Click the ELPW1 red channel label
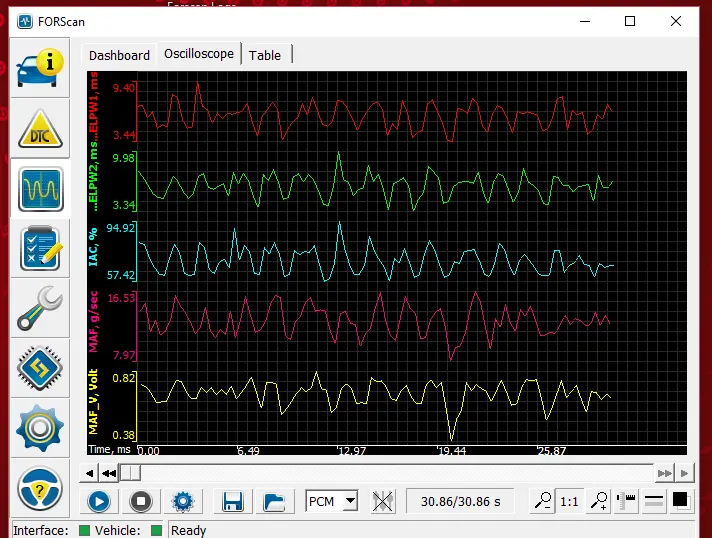The width and height of the screenshot is (712, 538). tap(93, 103)
